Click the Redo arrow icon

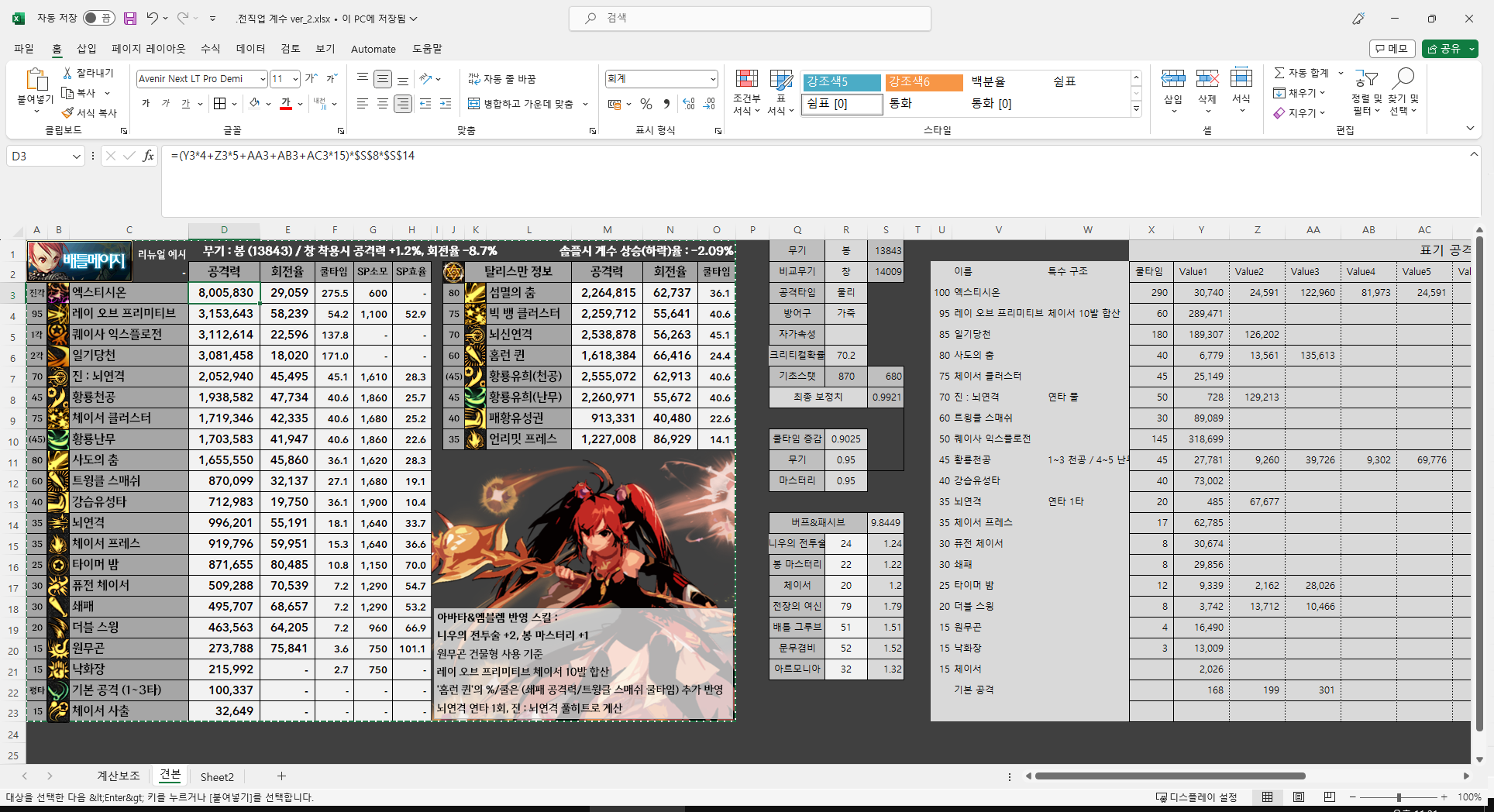(x=183, y=18)
